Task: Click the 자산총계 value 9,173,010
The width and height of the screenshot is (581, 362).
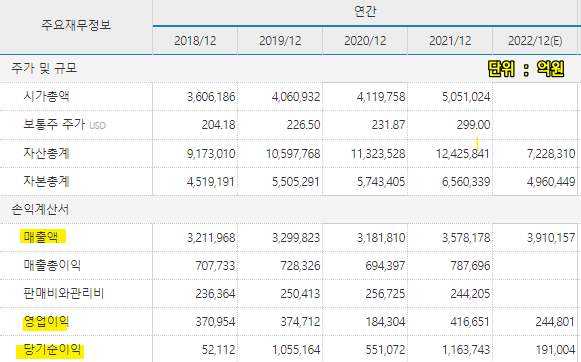Action: coord(211,154)
